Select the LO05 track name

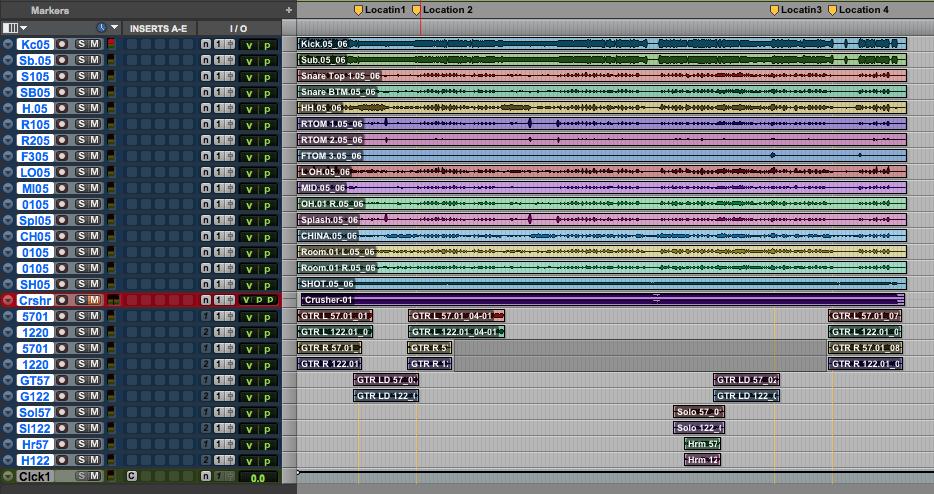pyautogui.click(x=35, y=172)
